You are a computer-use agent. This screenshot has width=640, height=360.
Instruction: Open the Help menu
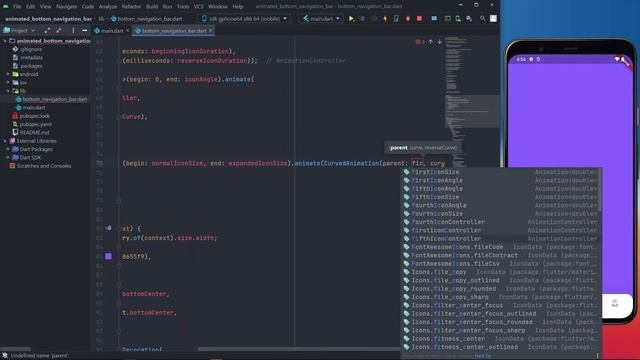pos(238,7)
